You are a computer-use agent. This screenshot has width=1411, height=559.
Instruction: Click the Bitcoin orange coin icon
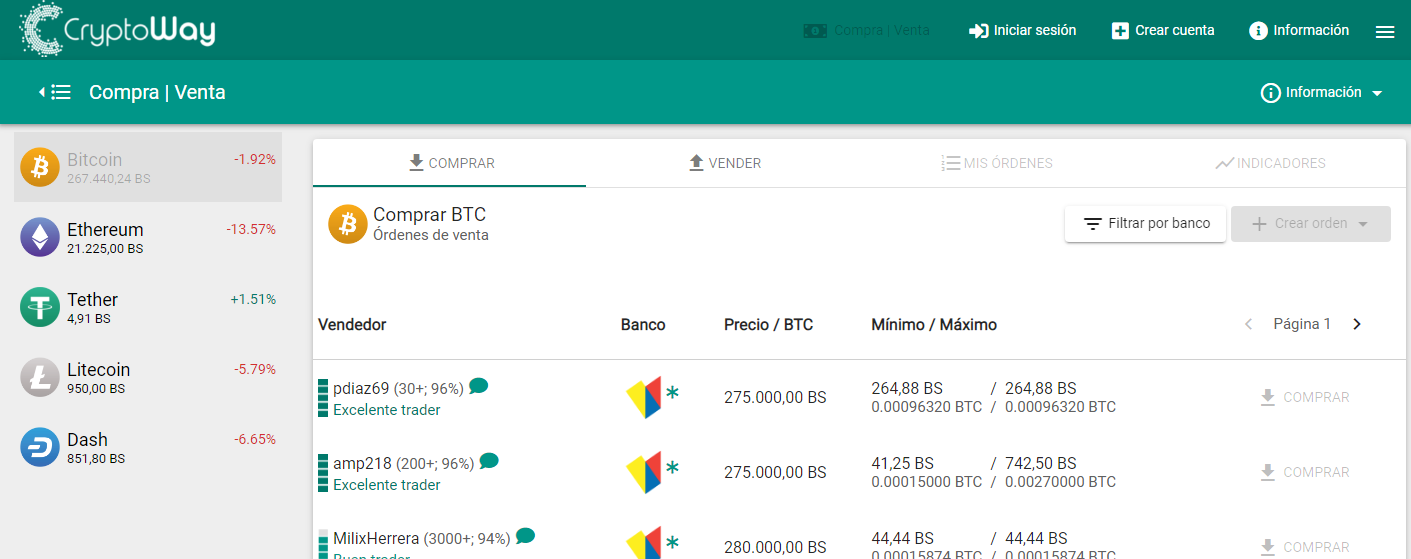(x=40, y=167)
